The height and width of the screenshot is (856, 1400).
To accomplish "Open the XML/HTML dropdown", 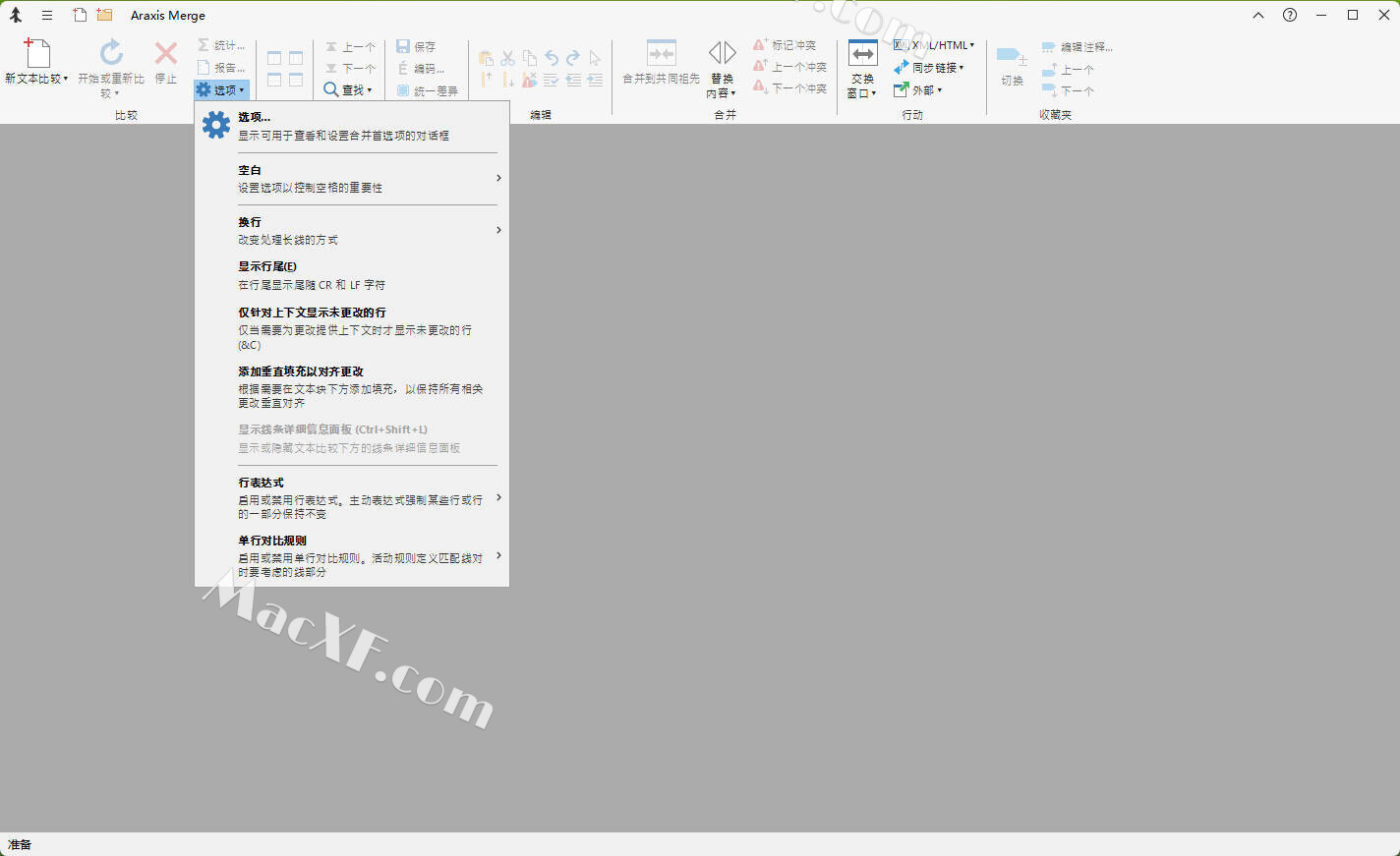I will (x=934, y=45).
